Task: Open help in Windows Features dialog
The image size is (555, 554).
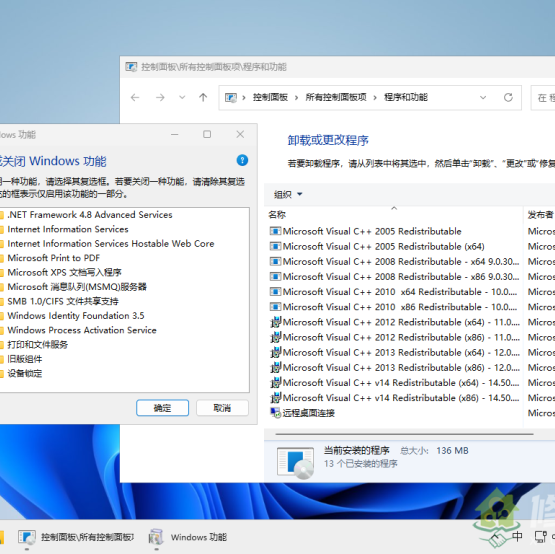Action: point(242,160)
